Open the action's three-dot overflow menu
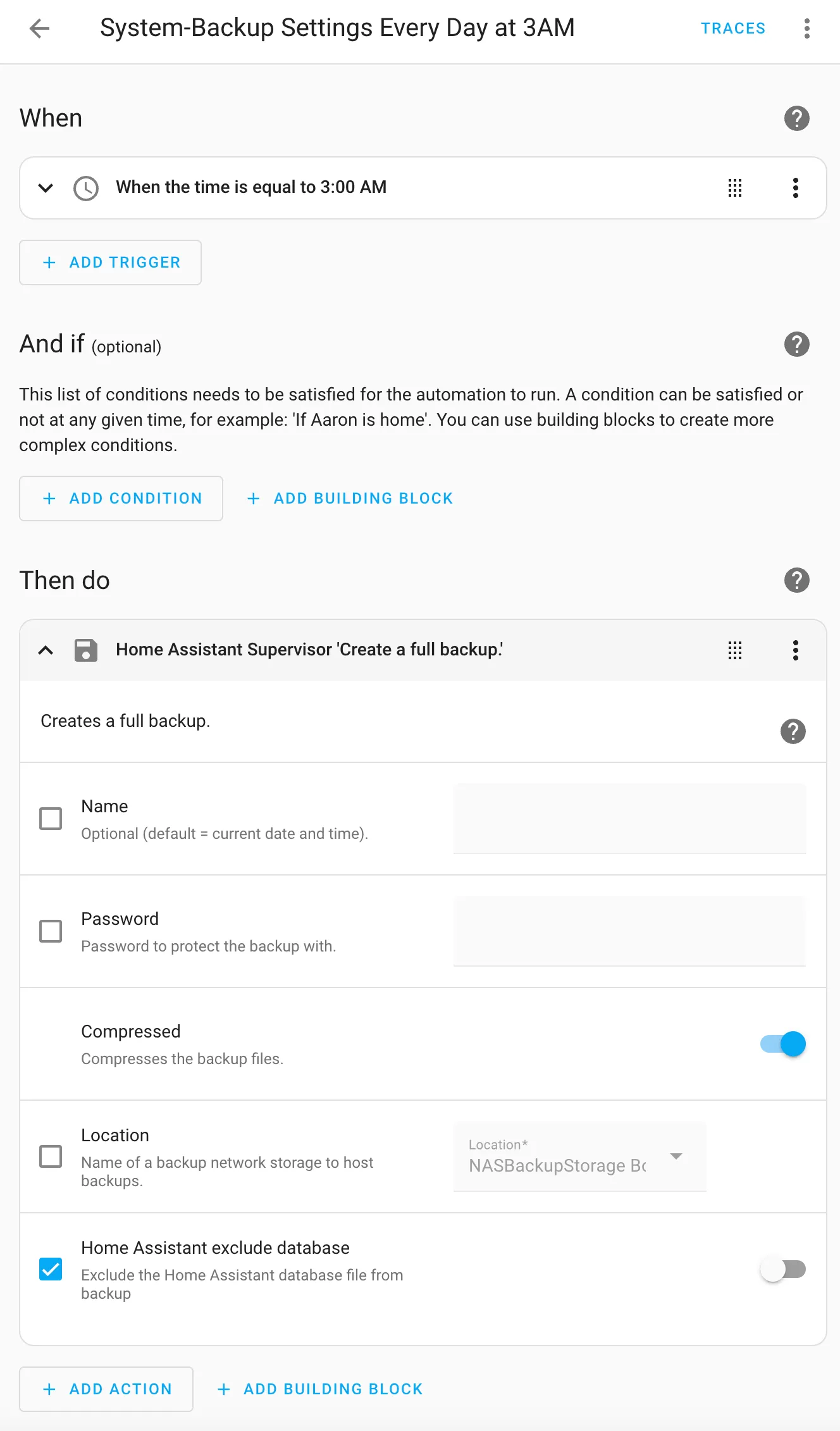 [796, 650]
